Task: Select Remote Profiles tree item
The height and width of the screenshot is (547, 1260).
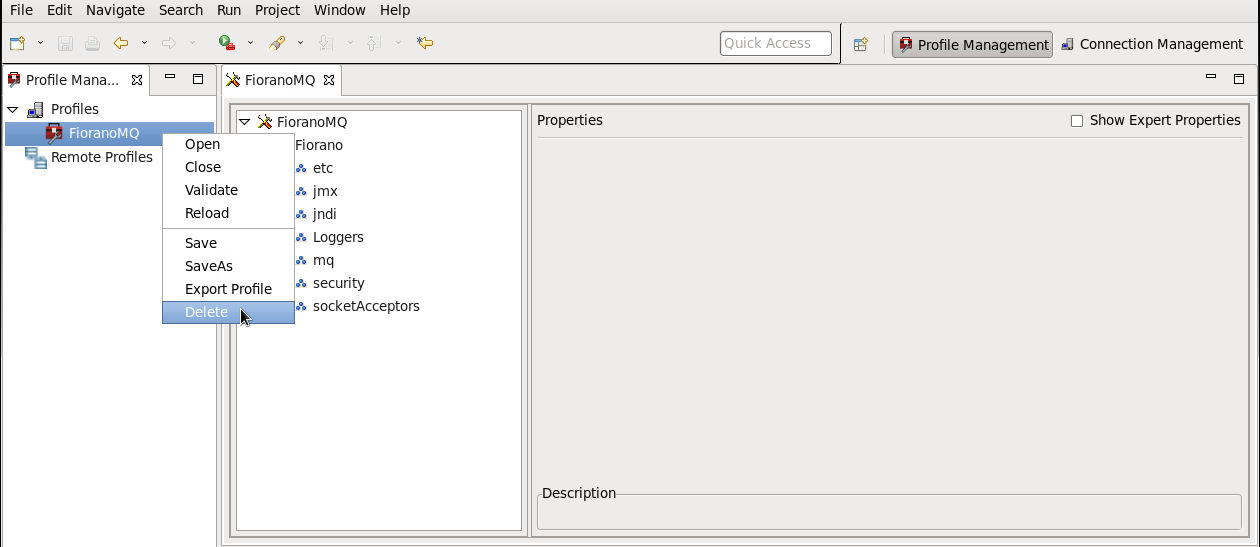Action: 102,157
